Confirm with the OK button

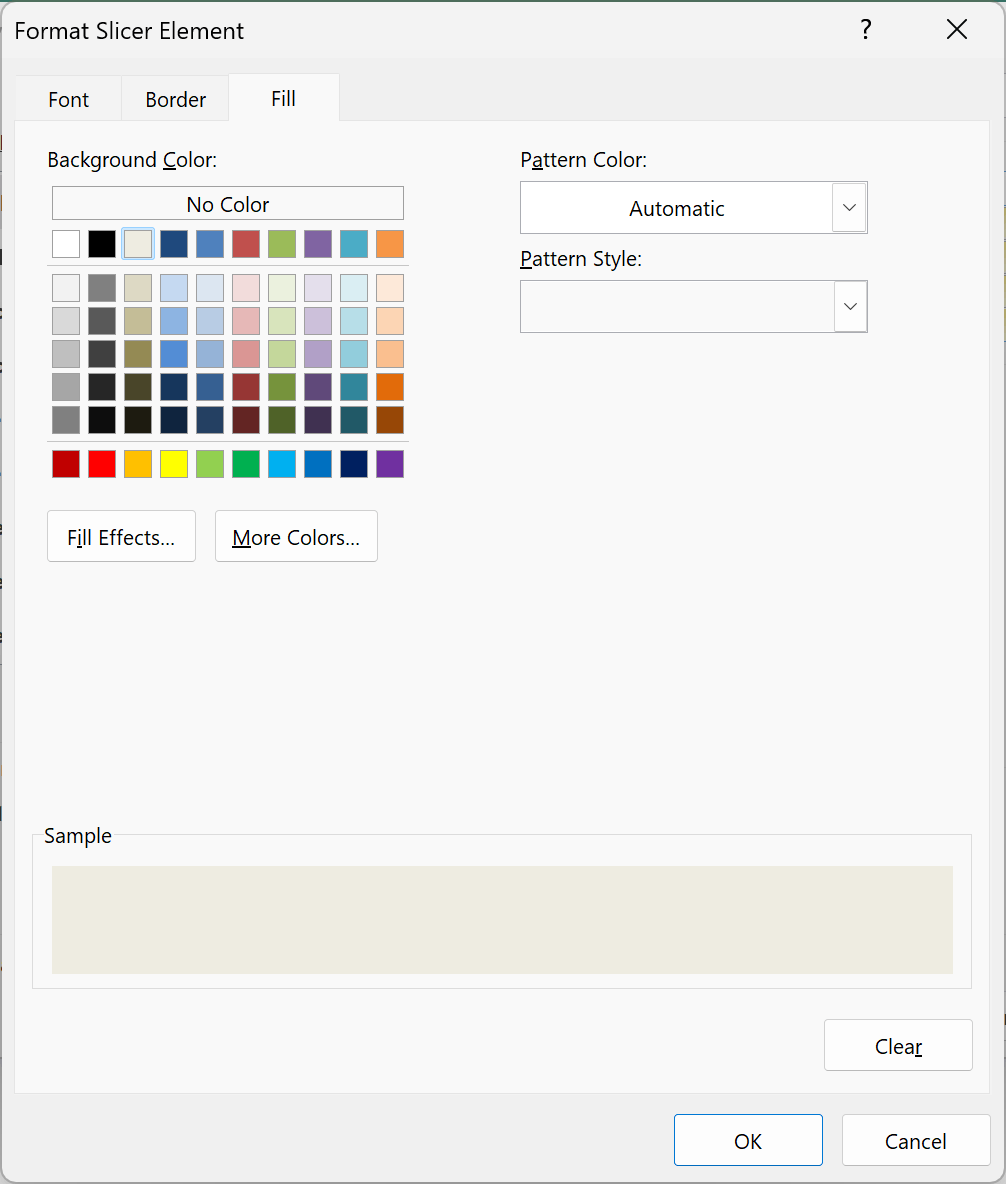[x=748, y=1141]
